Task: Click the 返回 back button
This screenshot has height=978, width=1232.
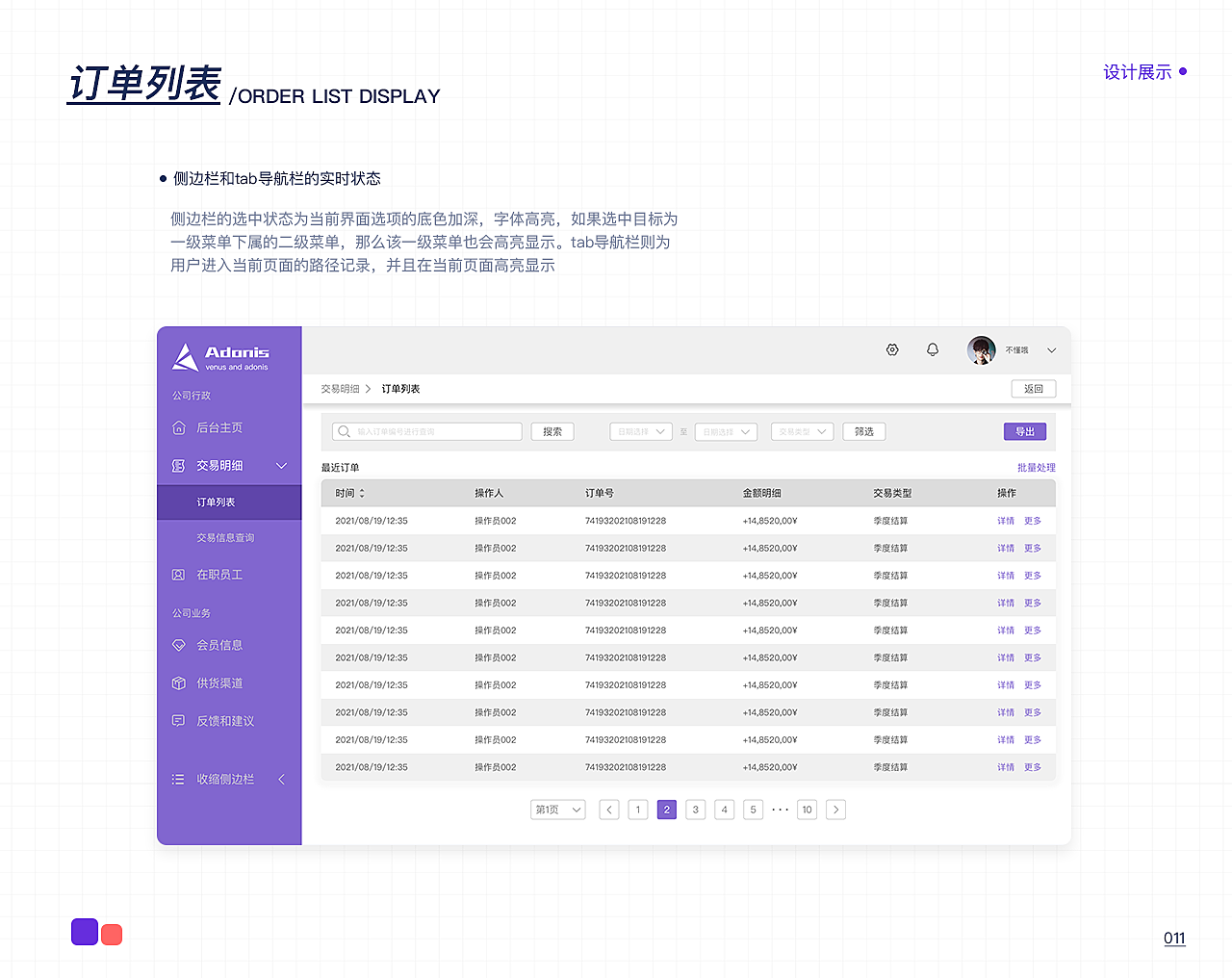Action: pyautogui.click(x=1034, y=389)
